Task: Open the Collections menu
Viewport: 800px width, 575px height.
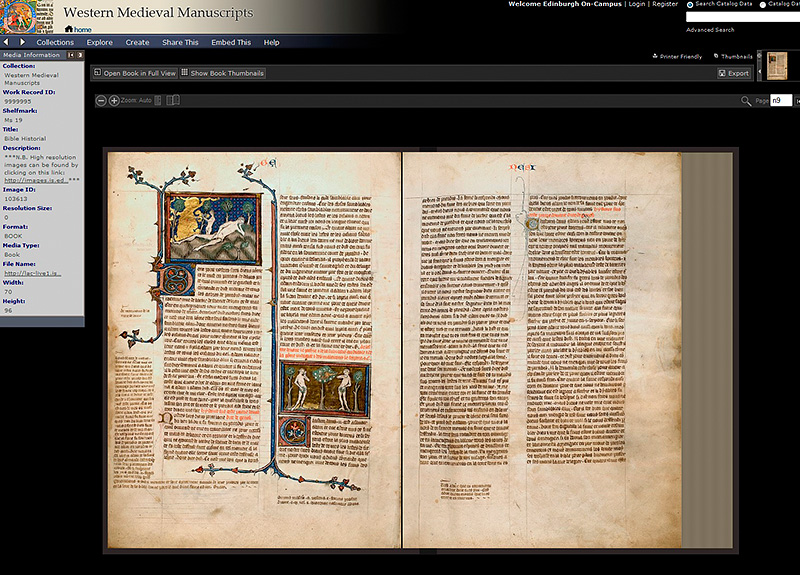Action: click(55, 42)
